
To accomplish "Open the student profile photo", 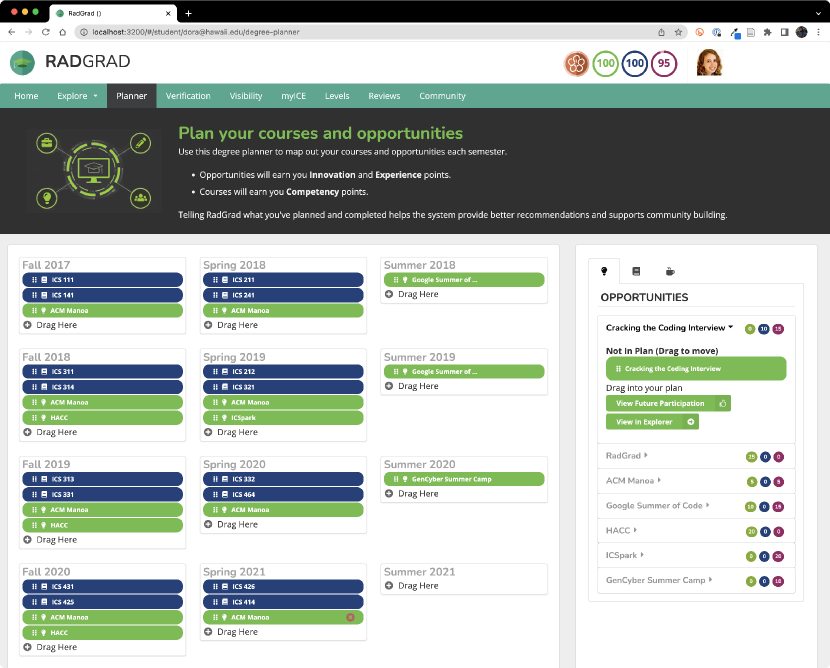I will [x=709, y=62].
